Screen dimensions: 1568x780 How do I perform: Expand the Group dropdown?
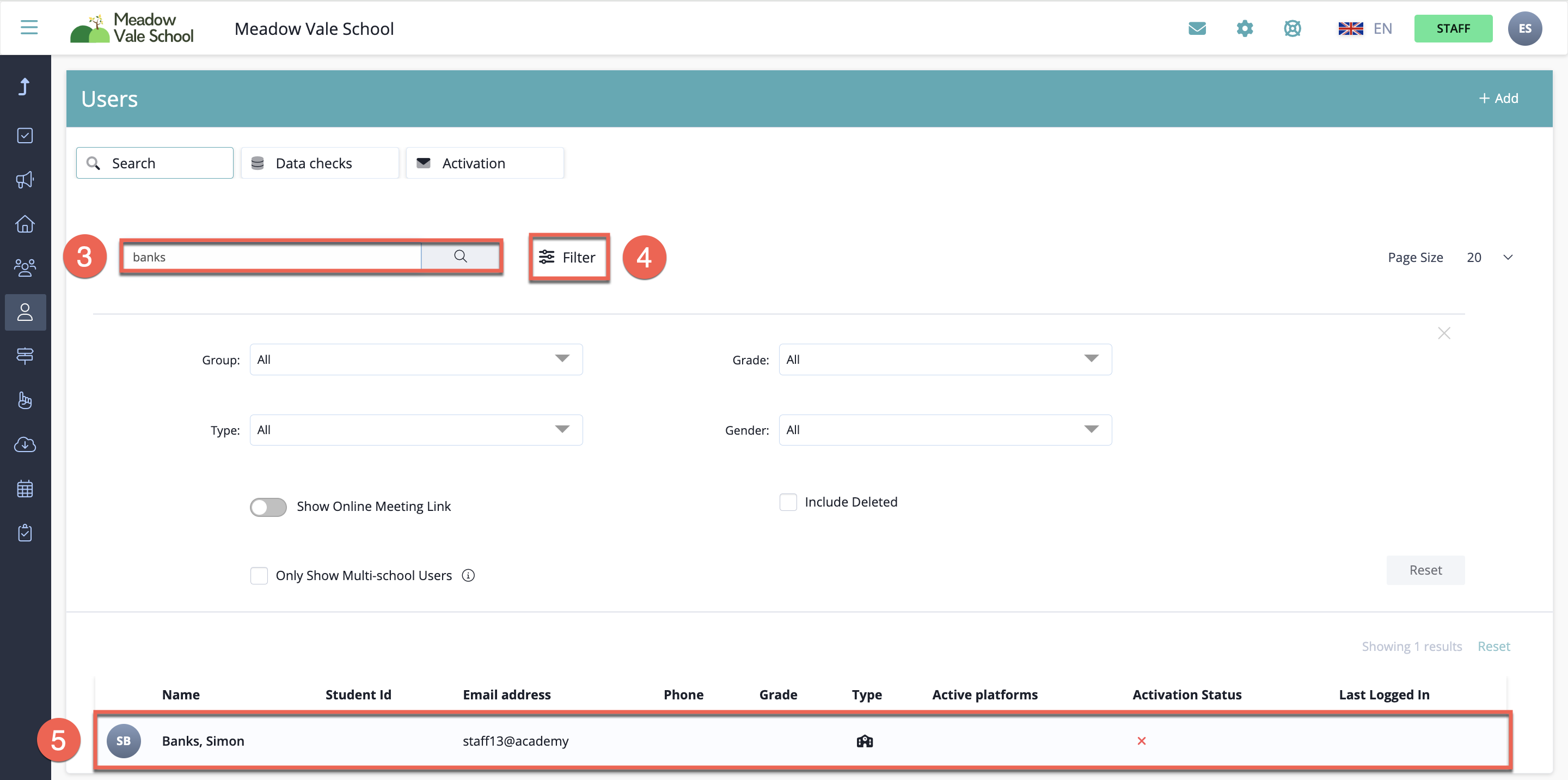(x=416, y=359)
